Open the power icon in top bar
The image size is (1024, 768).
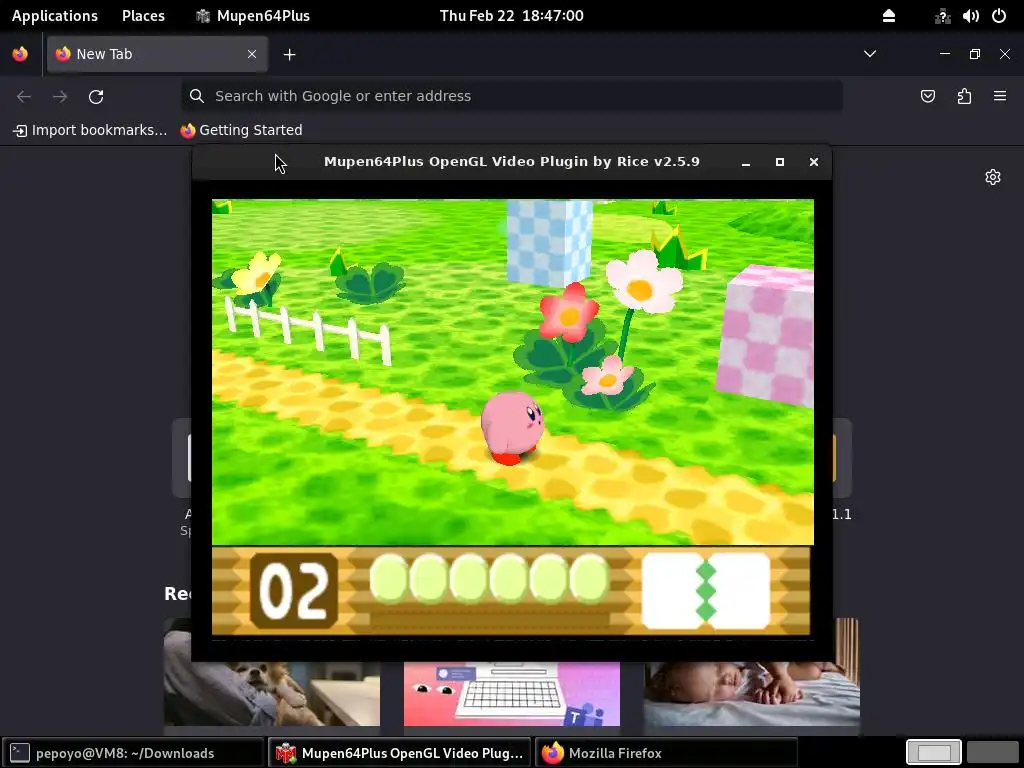tap(999, 16)
